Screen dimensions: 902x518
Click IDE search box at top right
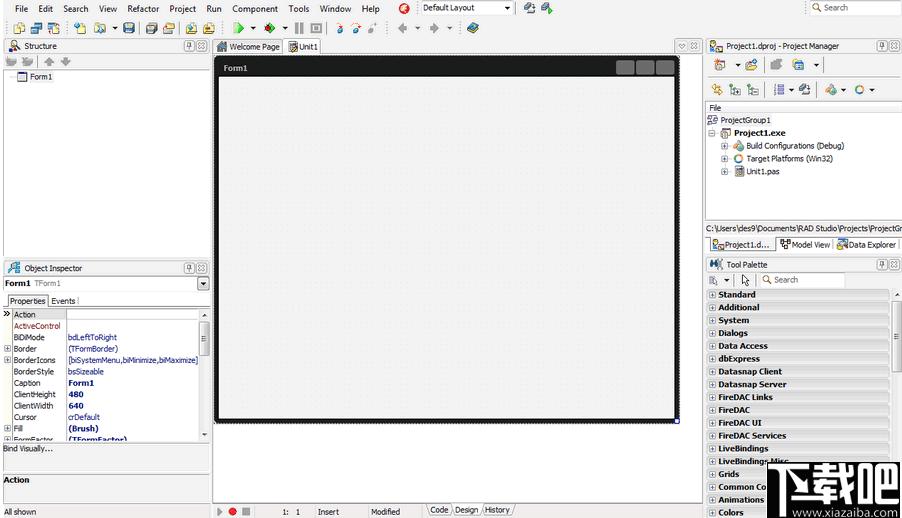click(x=855, y=8)
